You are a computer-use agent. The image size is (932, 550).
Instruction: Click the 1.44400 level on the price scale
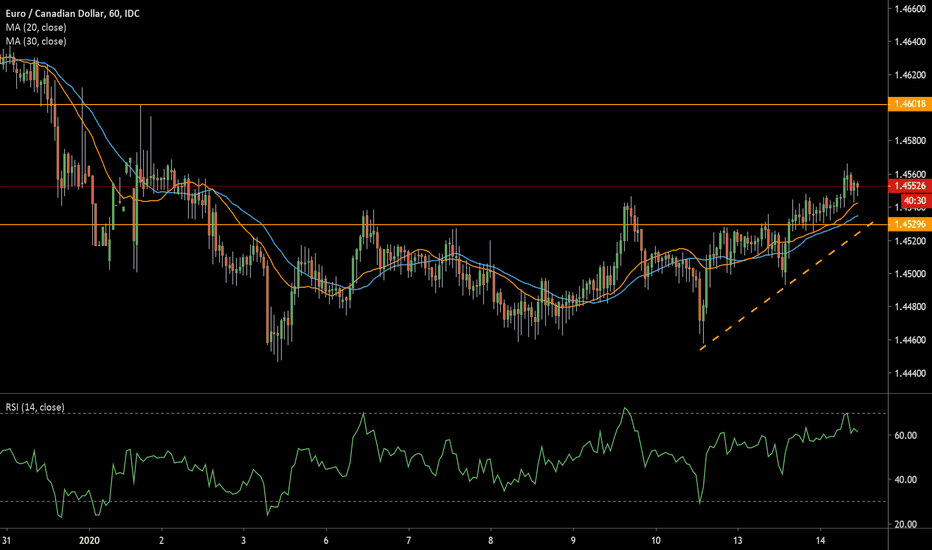[x=910, y=374]
